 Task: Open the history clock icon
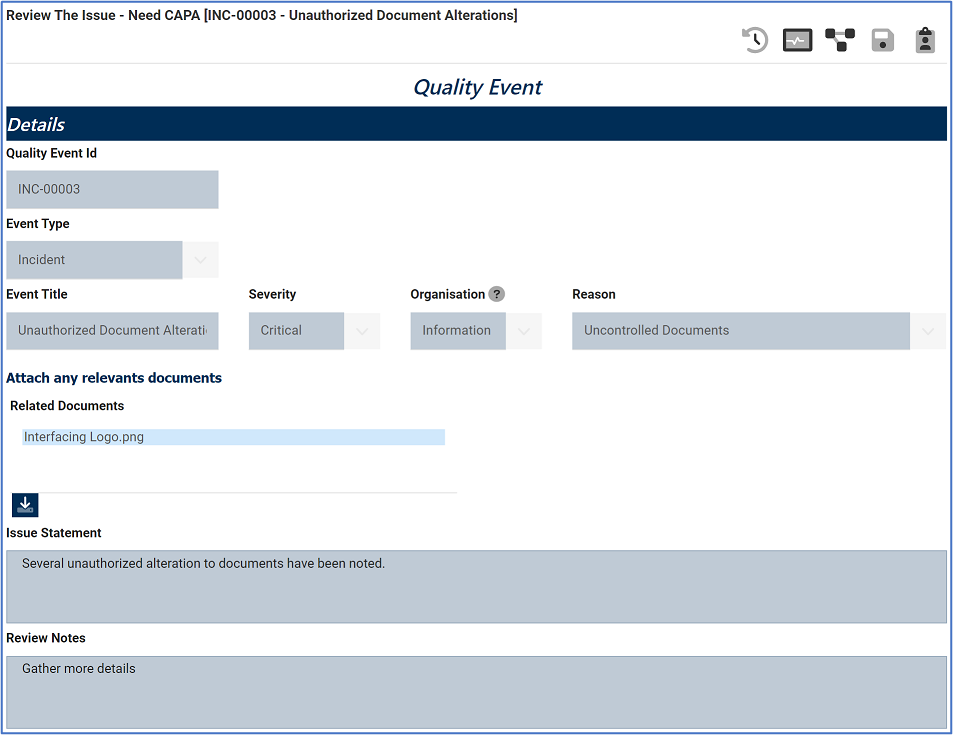pyautogui.click(x=755, y=41)
